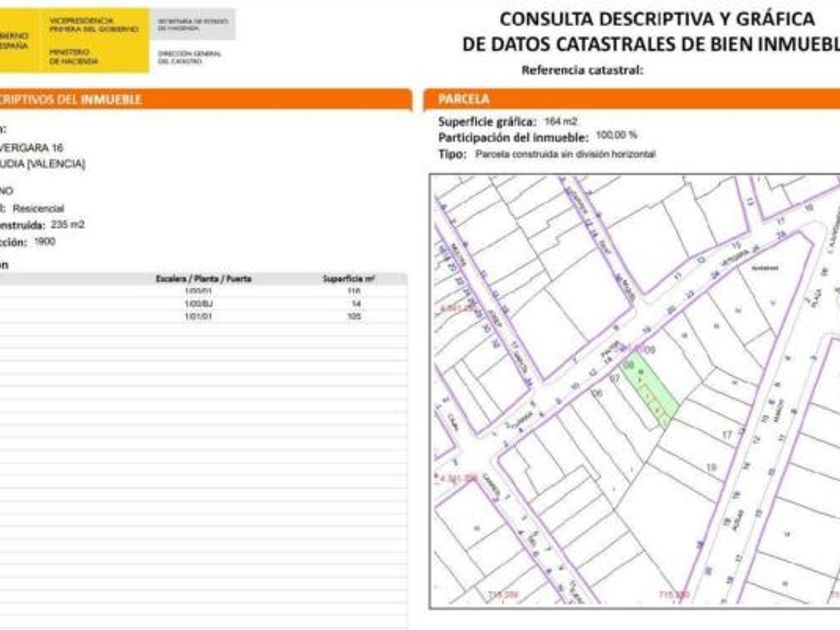Click the 'DEL INMUEBLE' orange header

click(205, 100)
